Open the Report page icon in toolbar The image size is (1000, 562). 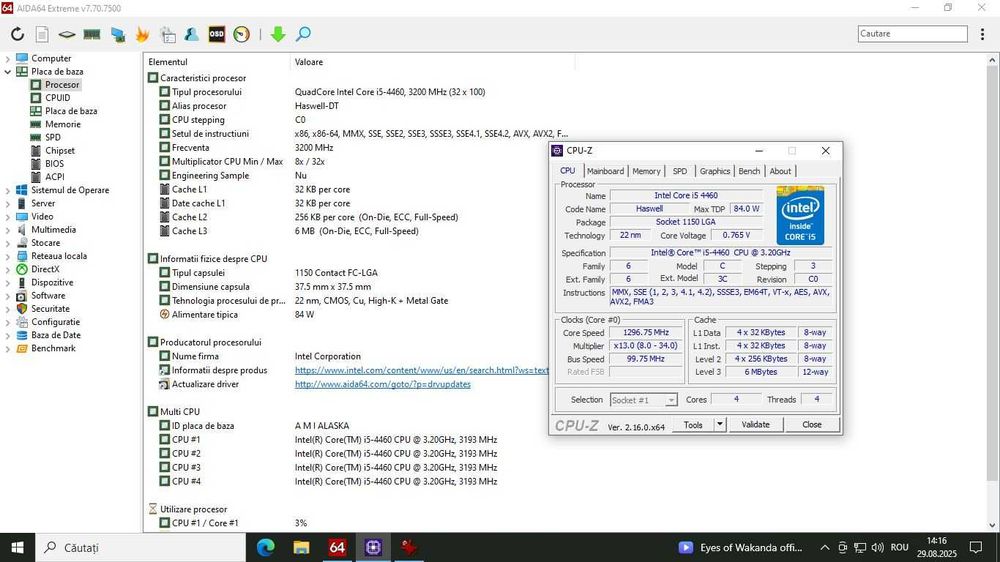click(42, 34)
